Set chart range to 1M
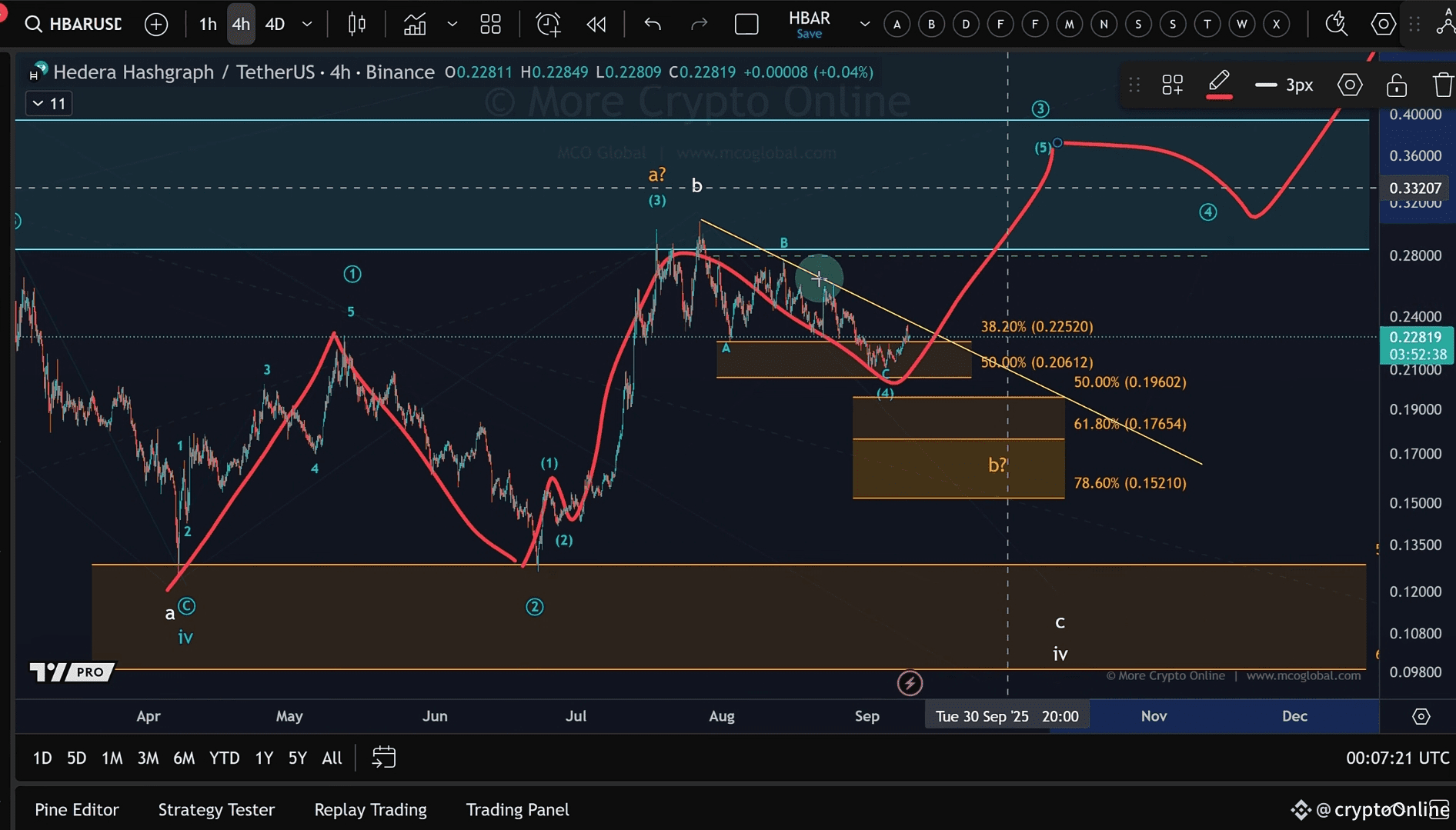1456x830 pixels. click(112, 758)
